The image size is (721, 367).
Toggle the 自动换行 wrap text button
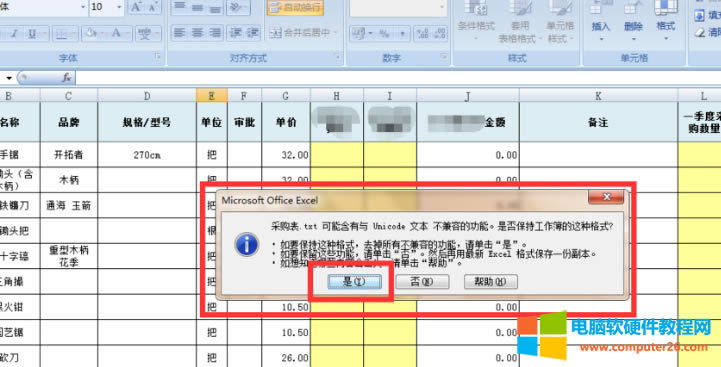[295, 7]
